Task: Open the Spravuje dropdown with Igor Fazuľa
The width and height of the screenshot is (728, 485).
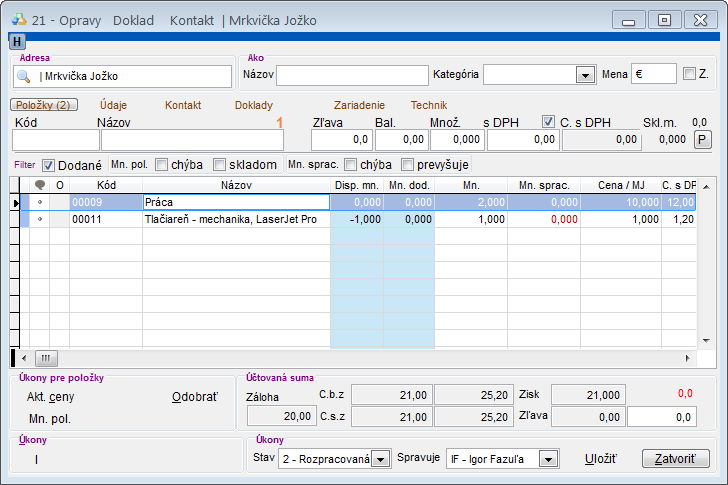Action: coord(548,459)
